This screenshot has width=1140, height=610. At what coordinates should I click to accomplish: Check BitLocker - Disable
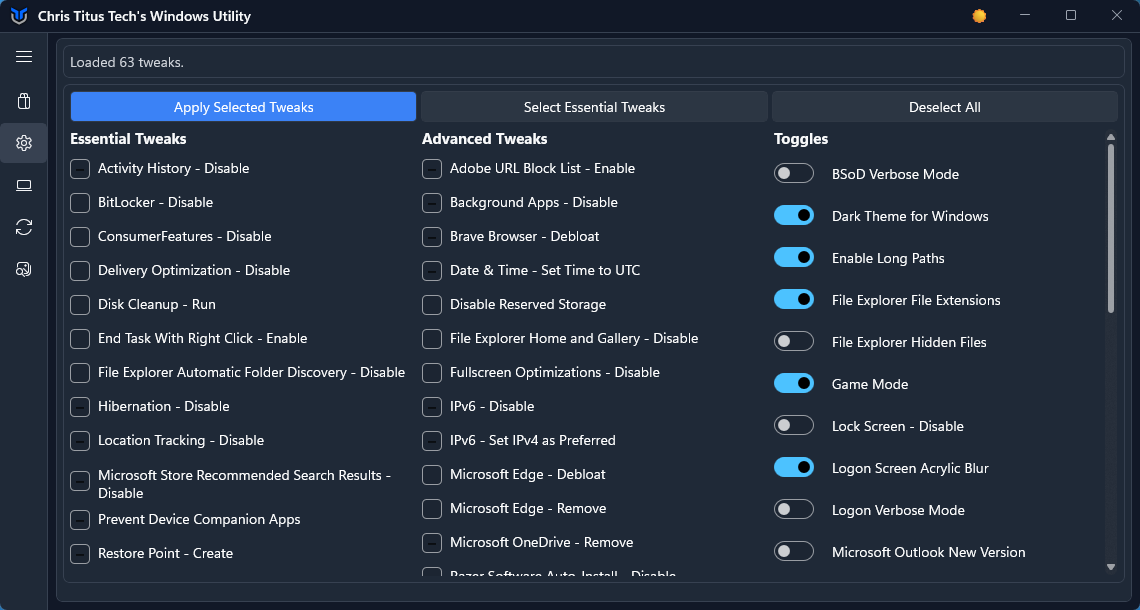[x=80, y=203]
